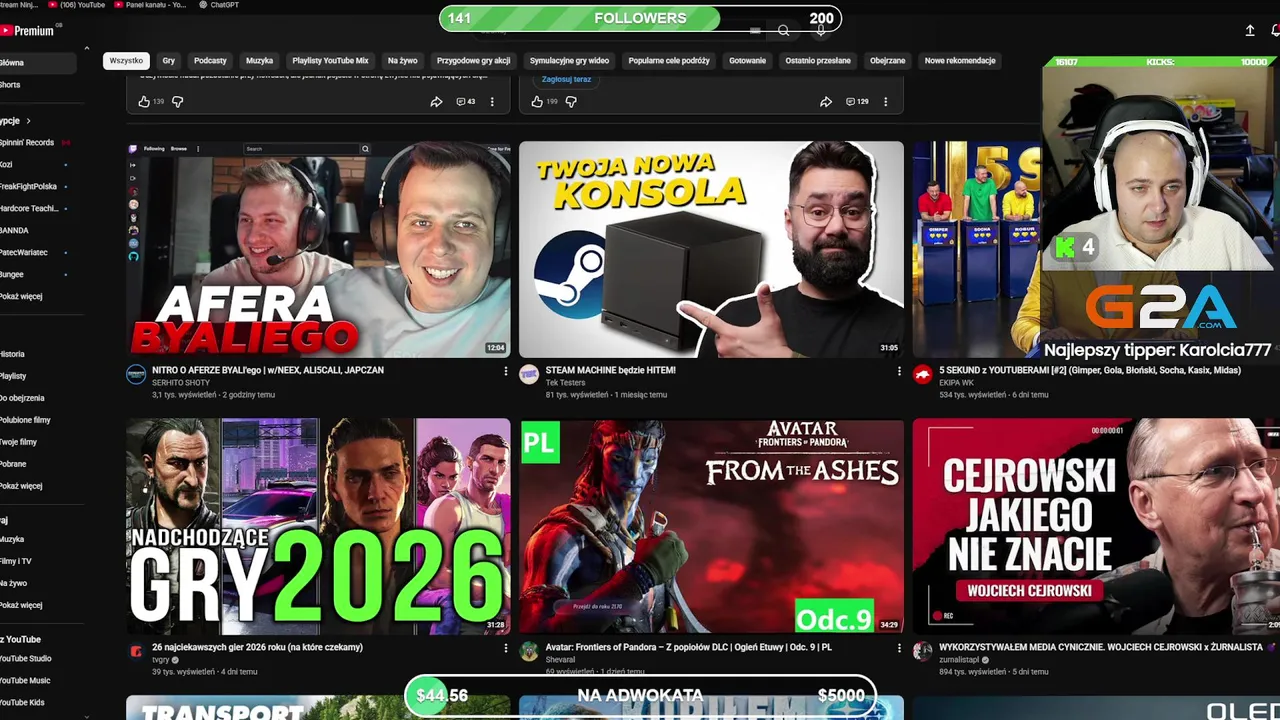
Task: Open options menu for Avatar Frontiers video
Action: coord(898,648)
